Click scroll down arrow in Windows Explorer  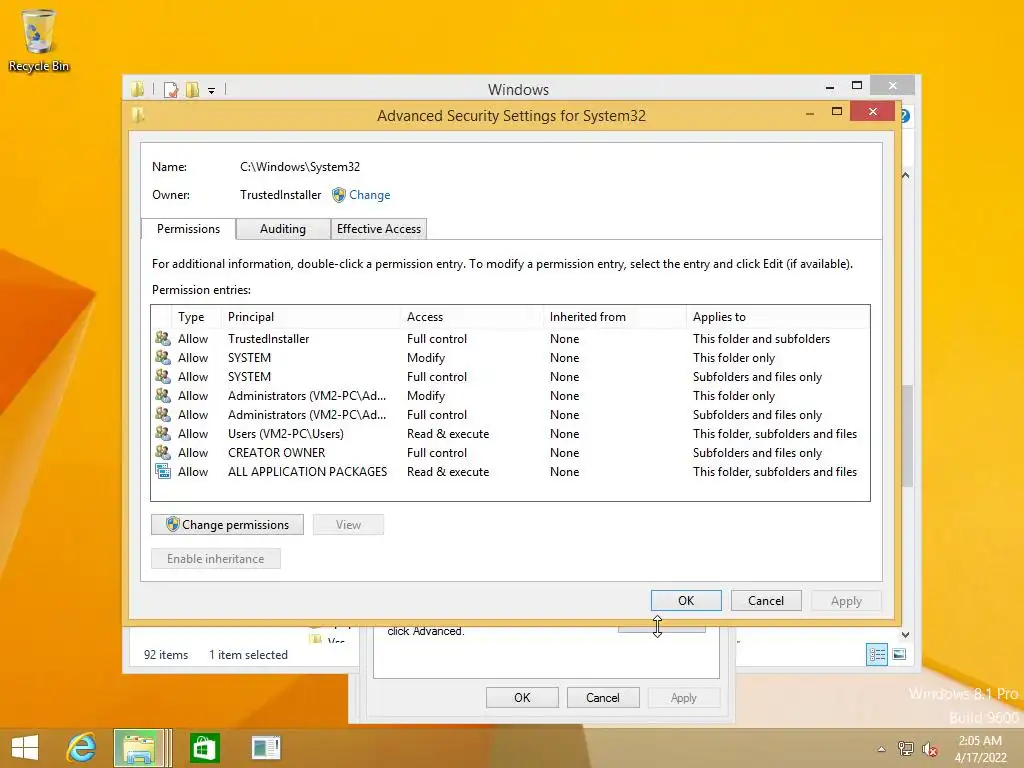[906, 635]
